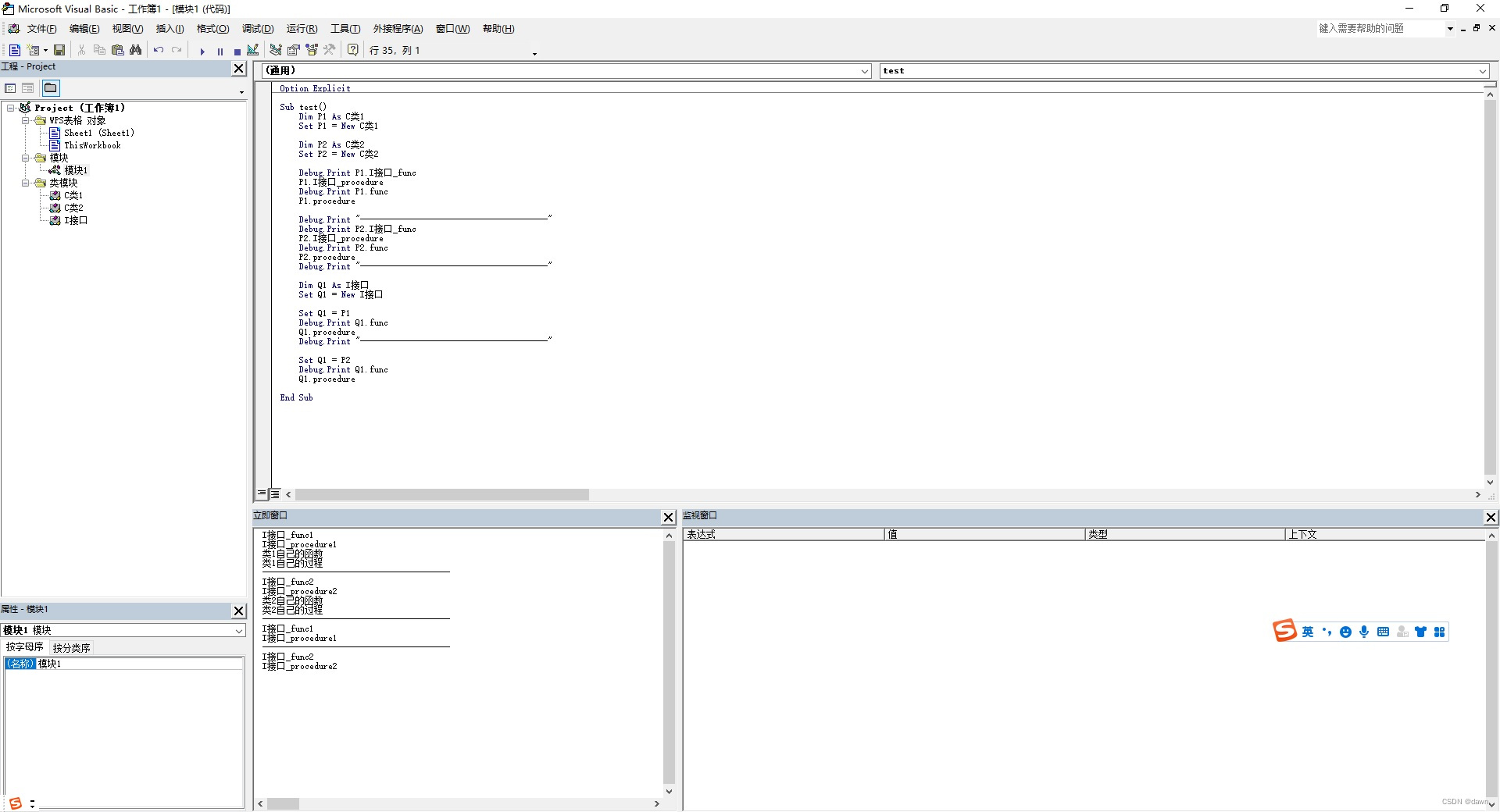Viewport: 1500px width, 812px height.
Task: Toggle Design Mode icon
Action: pos(253,50)
